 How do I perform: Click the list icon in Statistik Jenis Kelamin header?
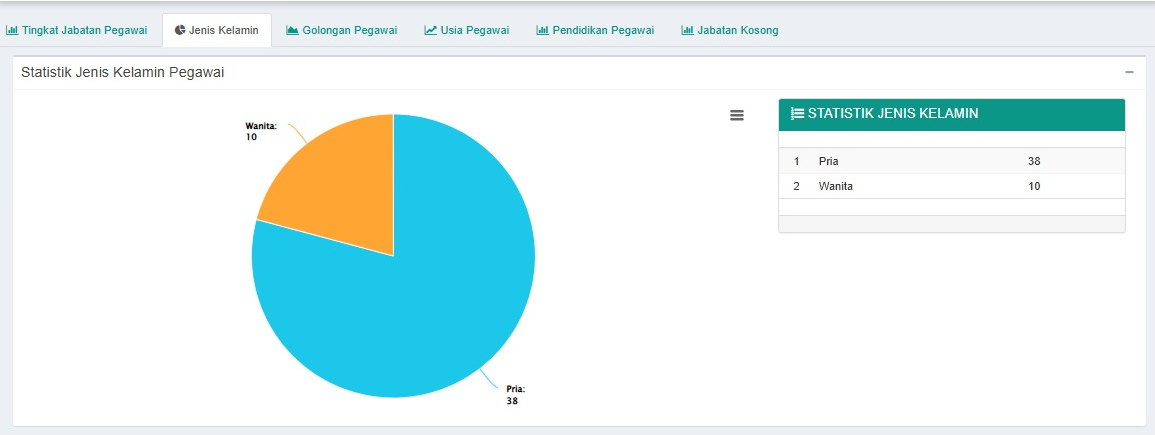point(797,114)
